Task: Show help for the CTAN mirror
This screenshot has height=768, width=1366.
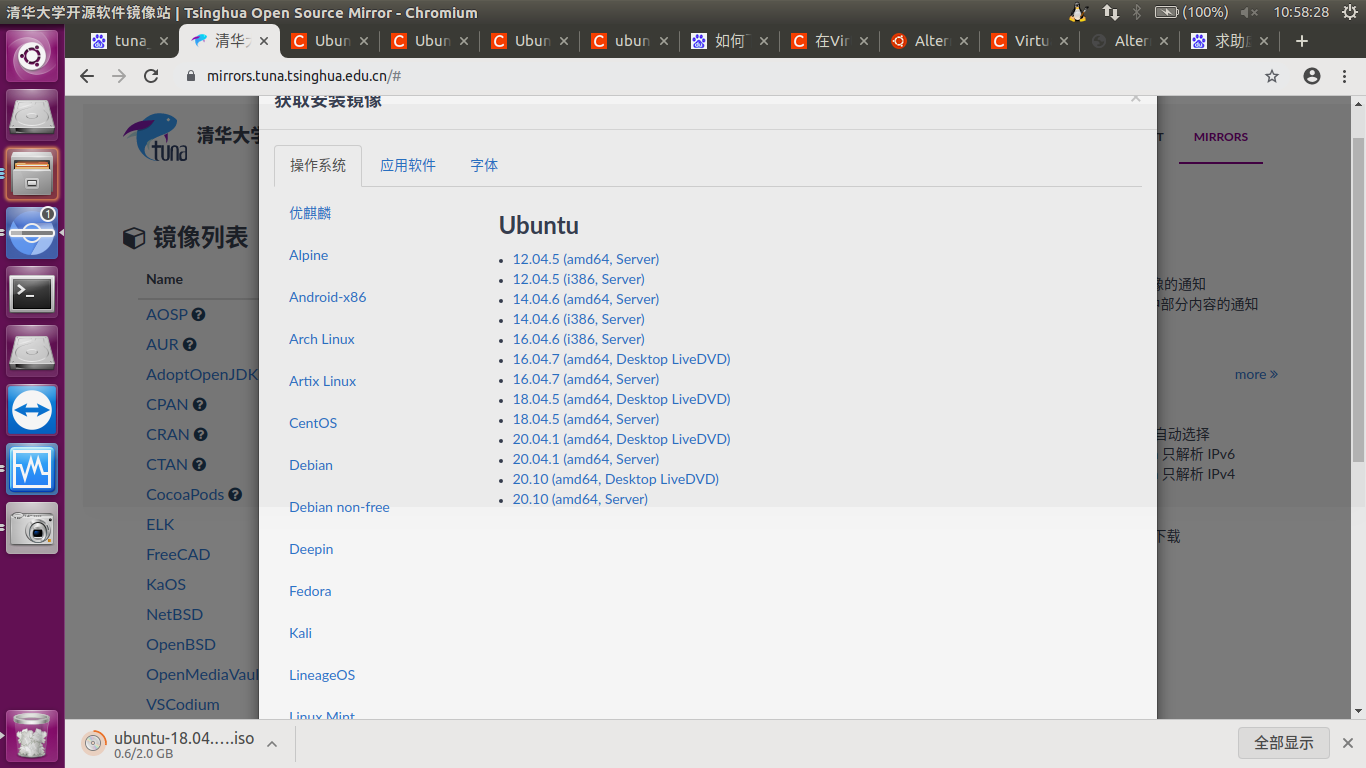Action: tap(199, 464)
